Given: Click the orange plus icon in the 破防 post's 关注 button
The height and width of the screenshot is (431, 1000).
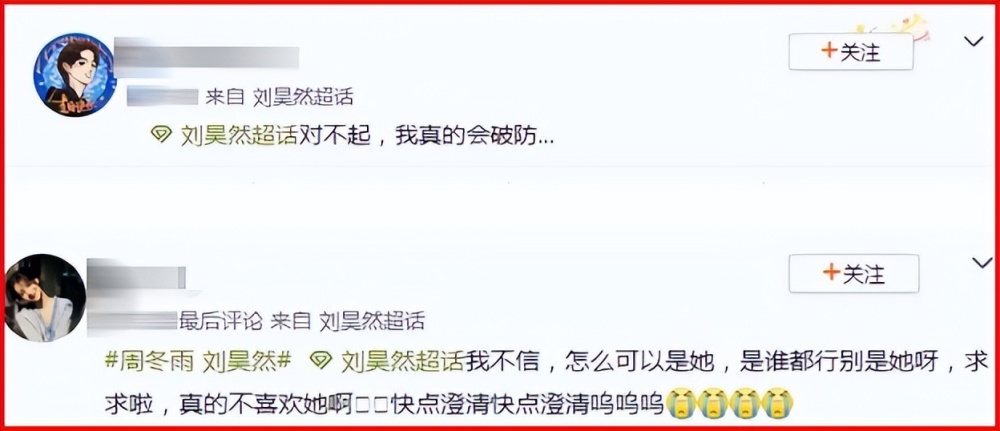Looking at the screenshot, I should point(829,50).
